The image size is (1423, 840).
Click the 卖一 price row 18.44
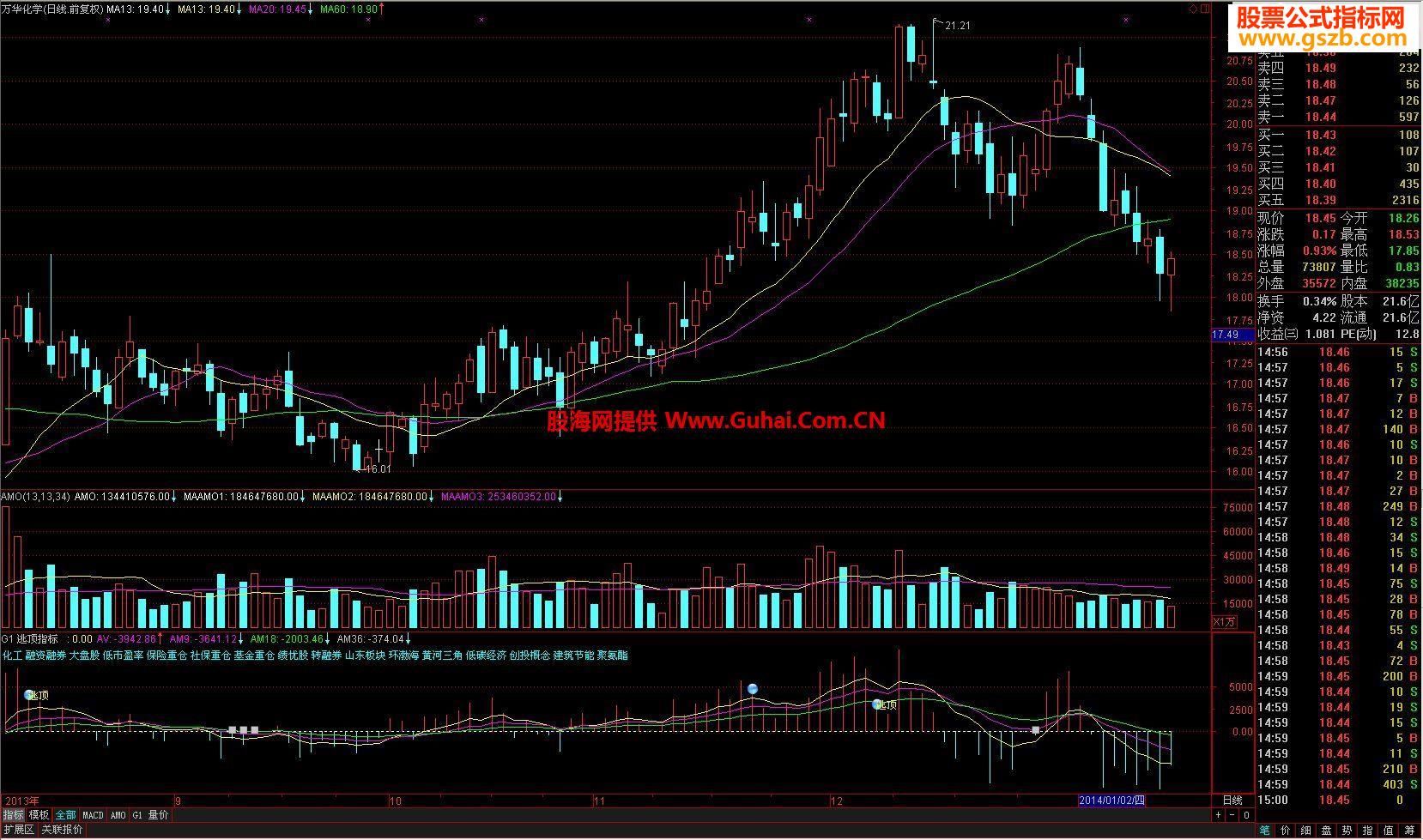[1338, 117]
